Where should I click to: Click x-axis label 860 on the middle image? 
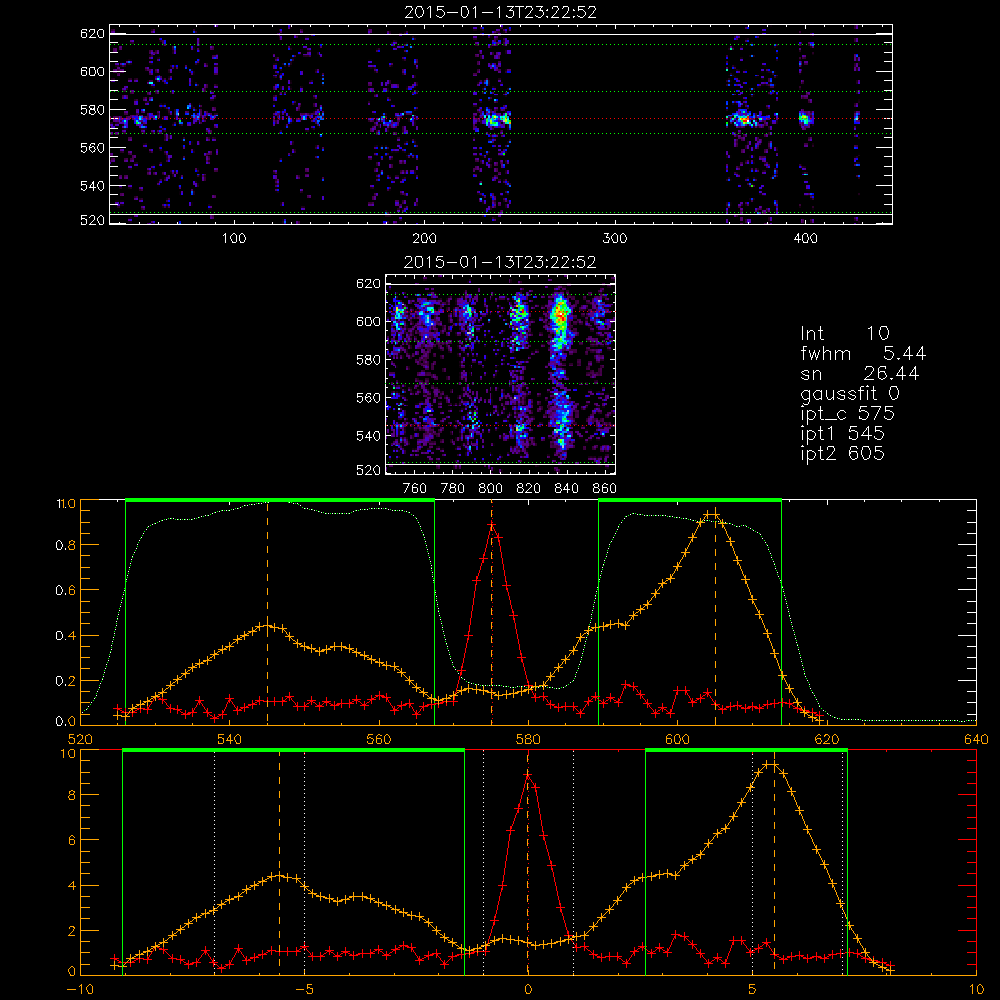pyautogui.click(x=605, y=489)
